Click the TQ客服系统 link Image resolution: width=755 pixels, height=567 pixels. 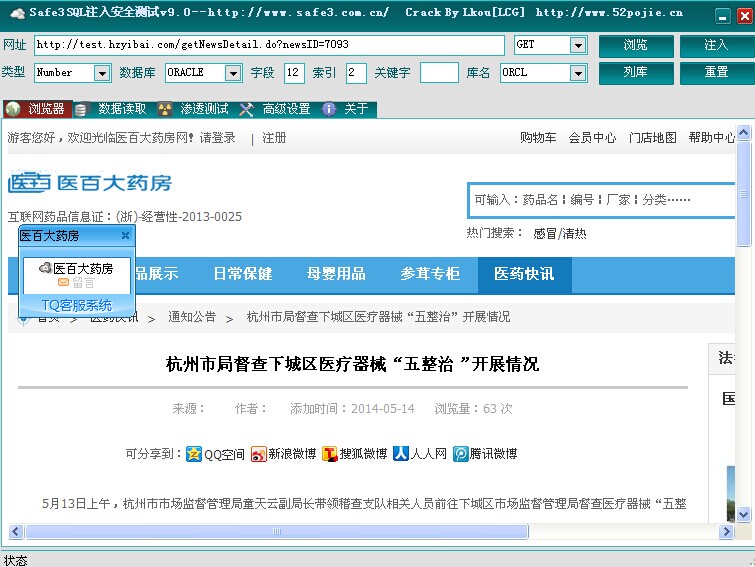77,305
